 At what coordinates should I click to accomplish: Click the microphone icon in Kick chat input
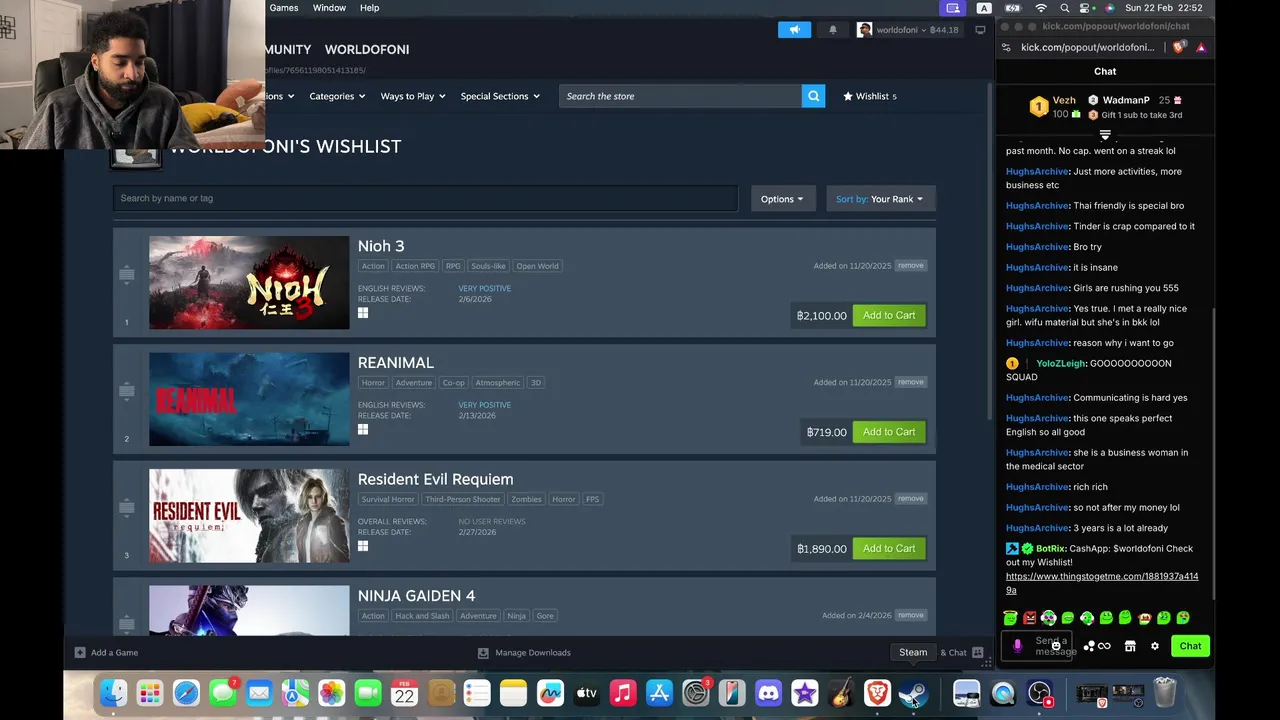click(x=1017, y=646)
